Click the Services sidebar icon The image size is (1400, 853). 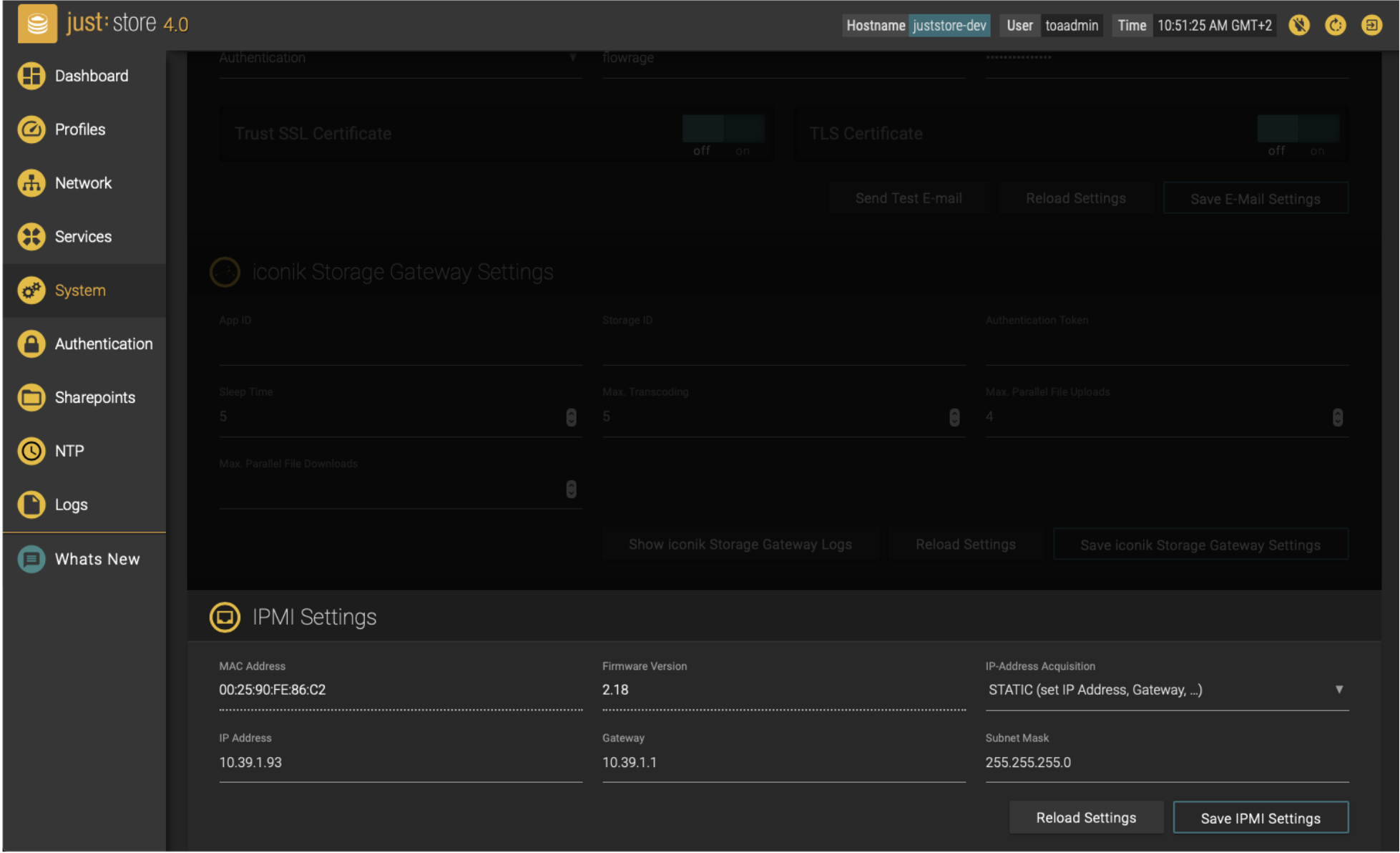click(31, 237)
